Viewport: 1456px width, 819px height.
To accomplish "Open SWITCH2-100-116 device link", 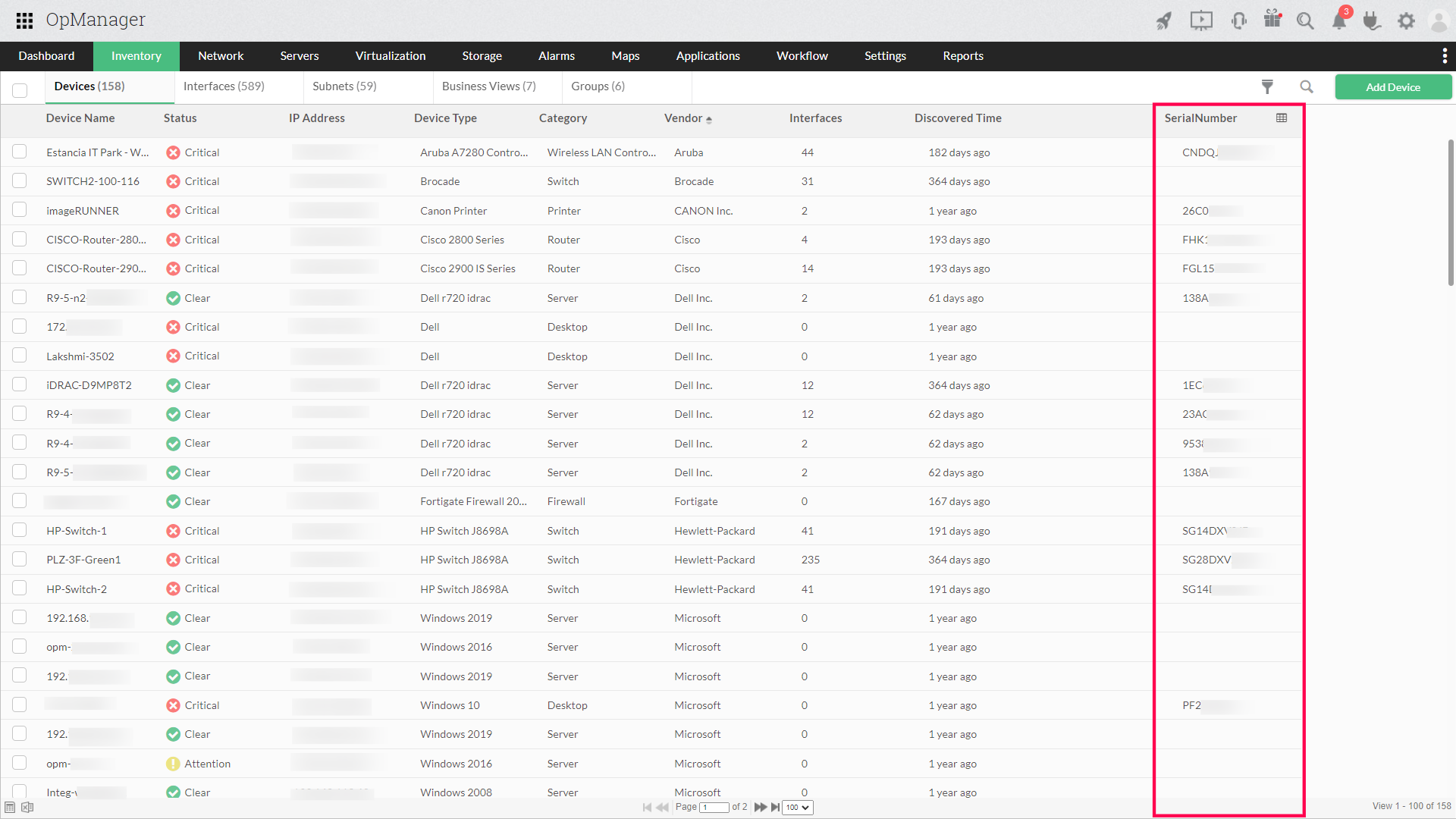I will point(93,181).
